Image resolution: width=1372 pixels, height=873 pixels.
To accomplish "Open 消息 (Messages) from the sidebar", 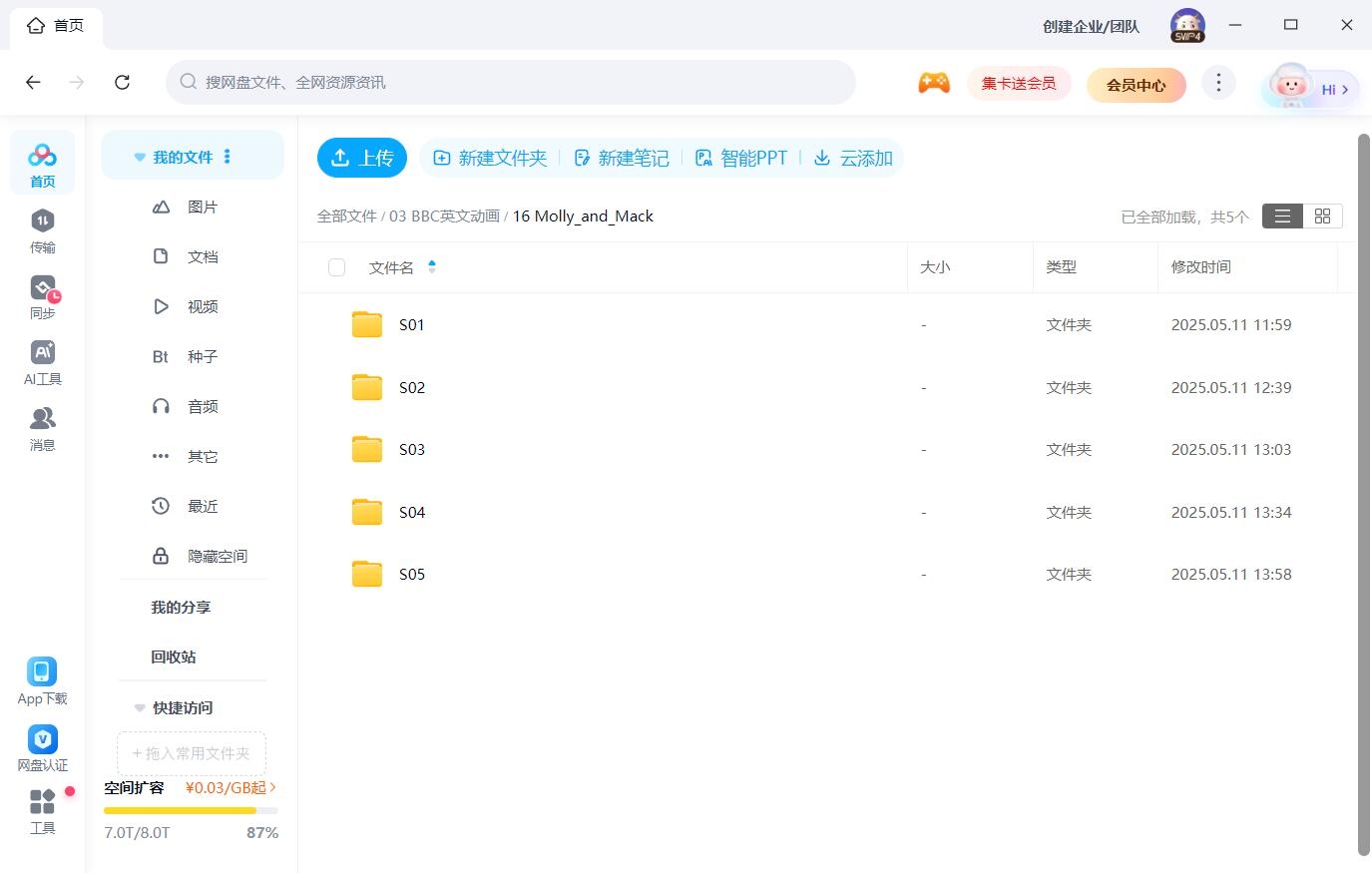I will point(42,427).
